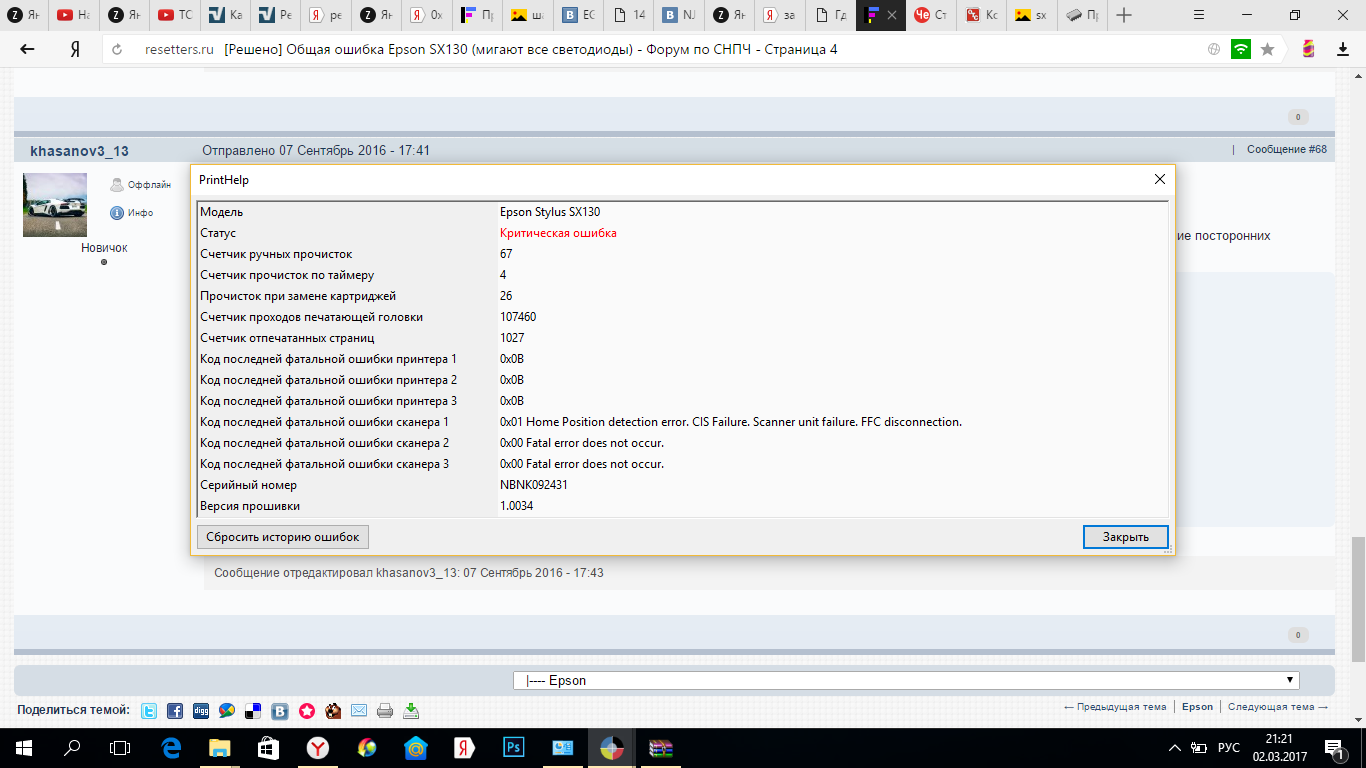Click the "Закрыть" button in PrintHelp
Viewport: 1366px width, 768px height.
pos(1126,537)
